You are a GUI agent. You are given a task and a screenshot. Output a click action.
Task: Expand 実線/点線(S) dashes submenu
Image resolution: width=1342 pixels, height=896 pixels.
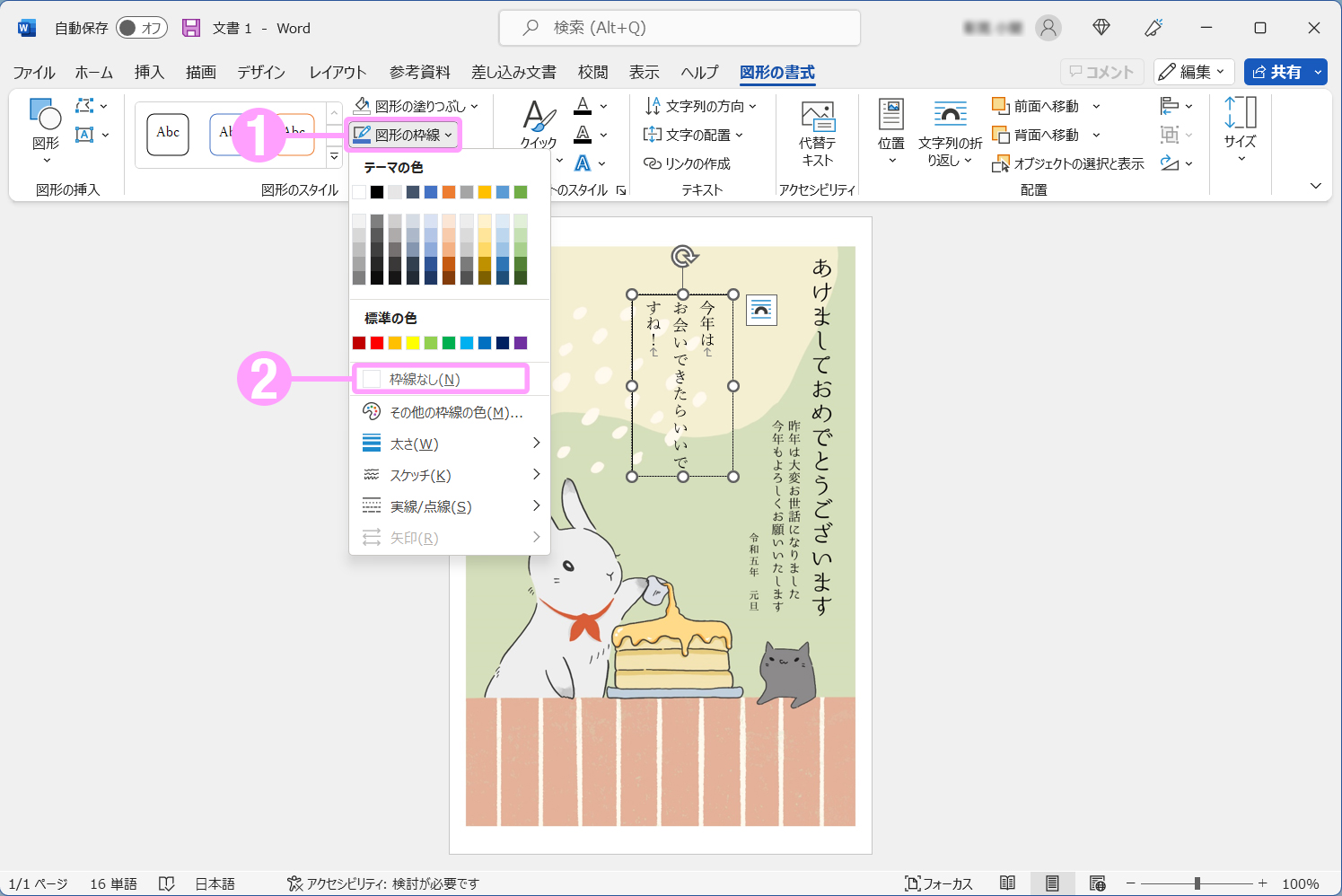(x=451, y=506)
